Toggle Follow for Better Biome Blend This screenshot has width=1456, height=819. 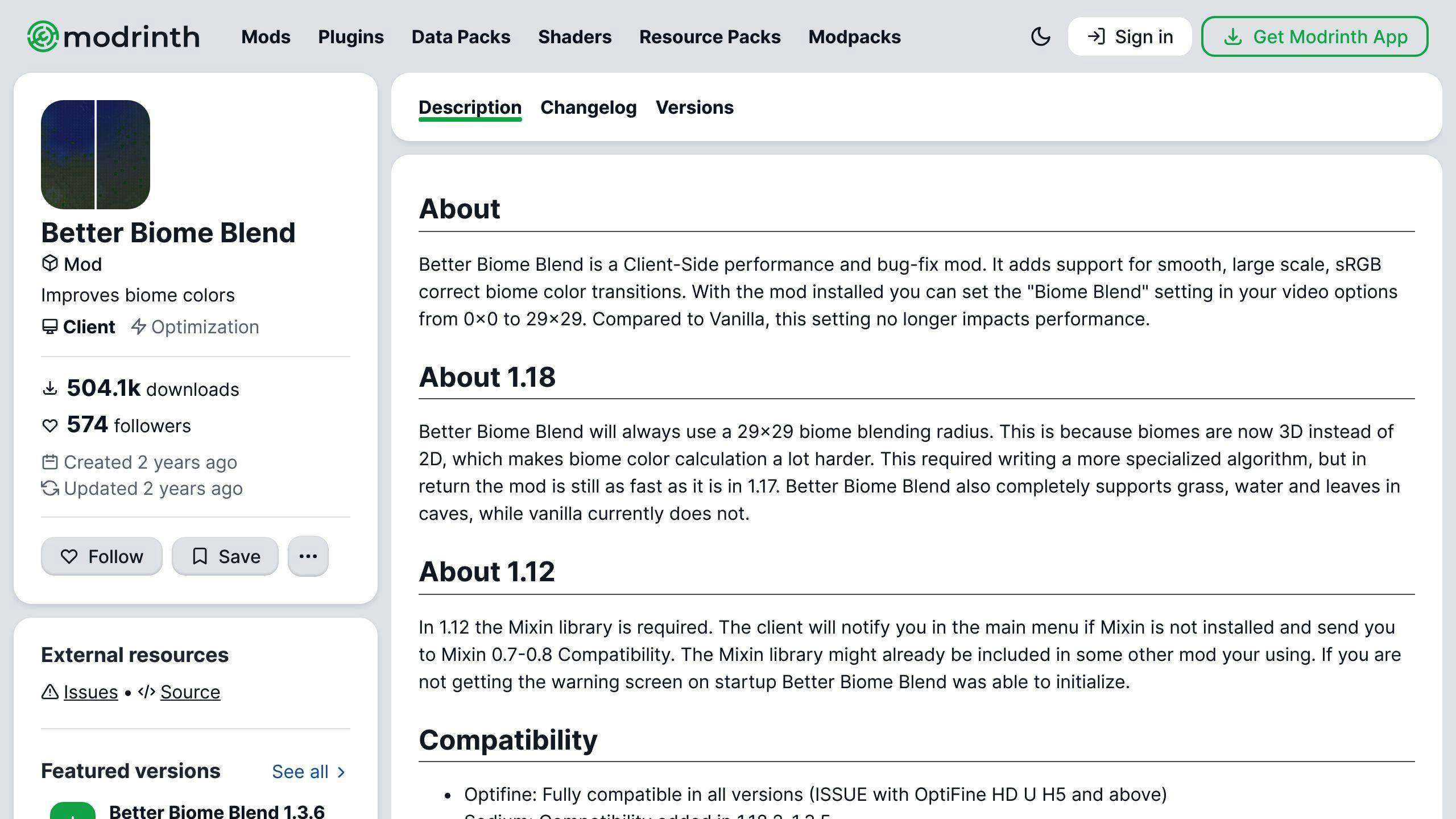pos(100,555)
